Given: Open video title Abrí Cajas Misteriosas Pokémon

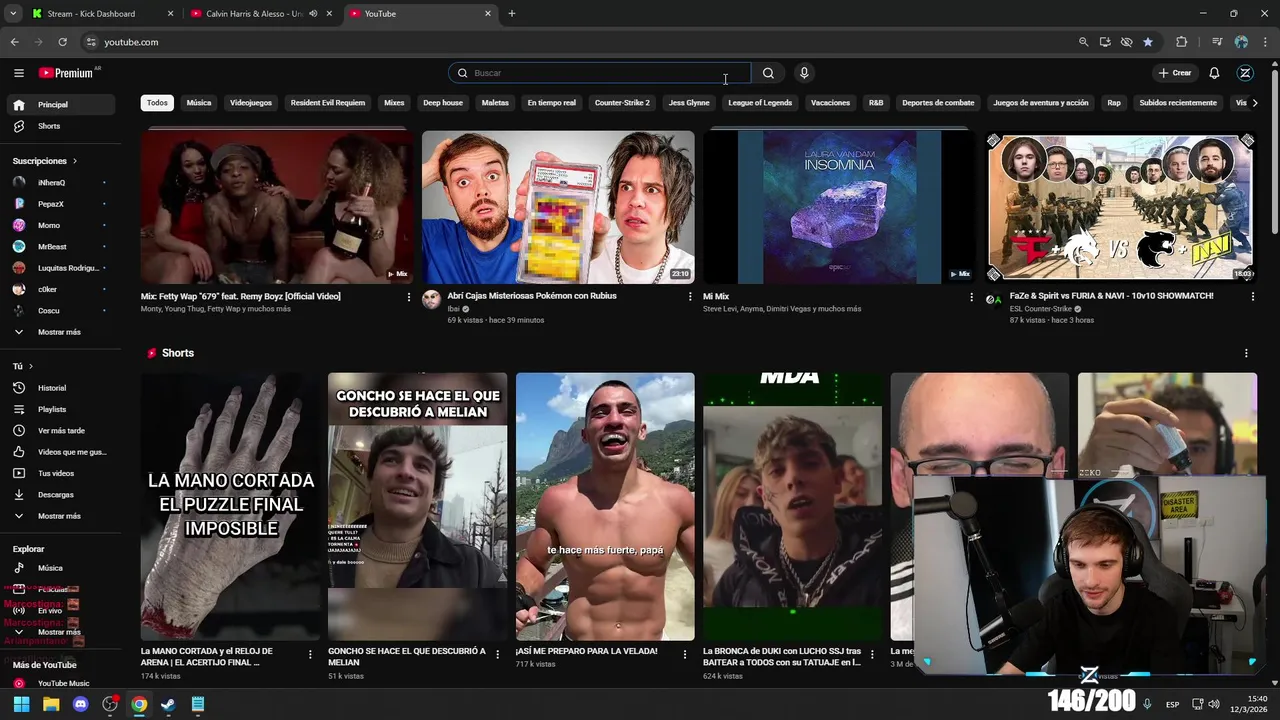Looking at the screenshot, I should pyautogui.click(x=532, y=296).
